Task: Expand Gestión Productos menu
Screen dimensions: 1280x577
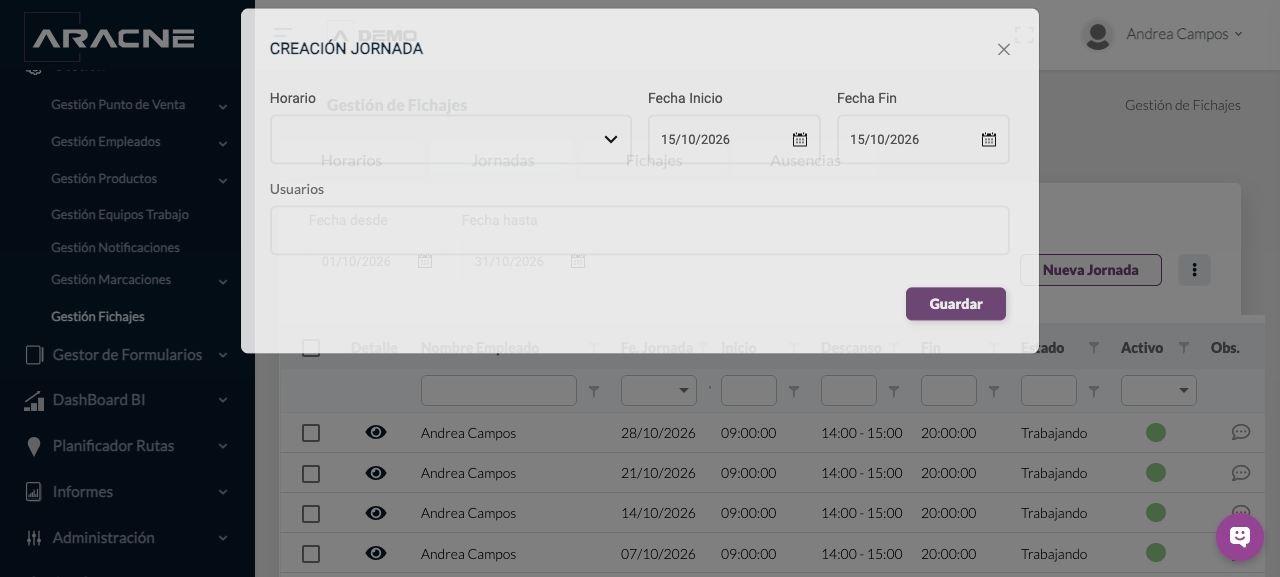Action: pyautogui.click(x=140, y=179)
